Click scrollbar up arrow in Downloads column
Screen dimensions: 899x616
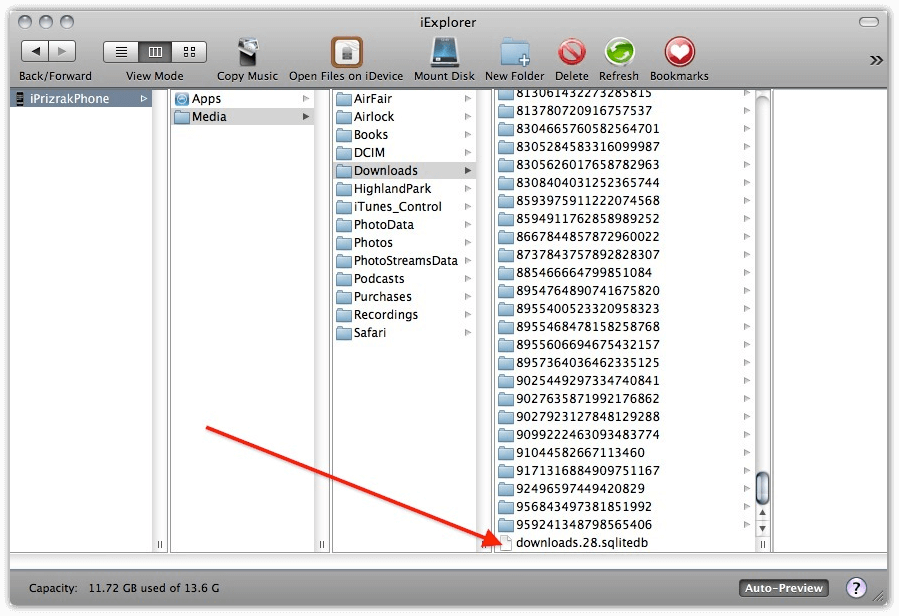click(763, 512)
